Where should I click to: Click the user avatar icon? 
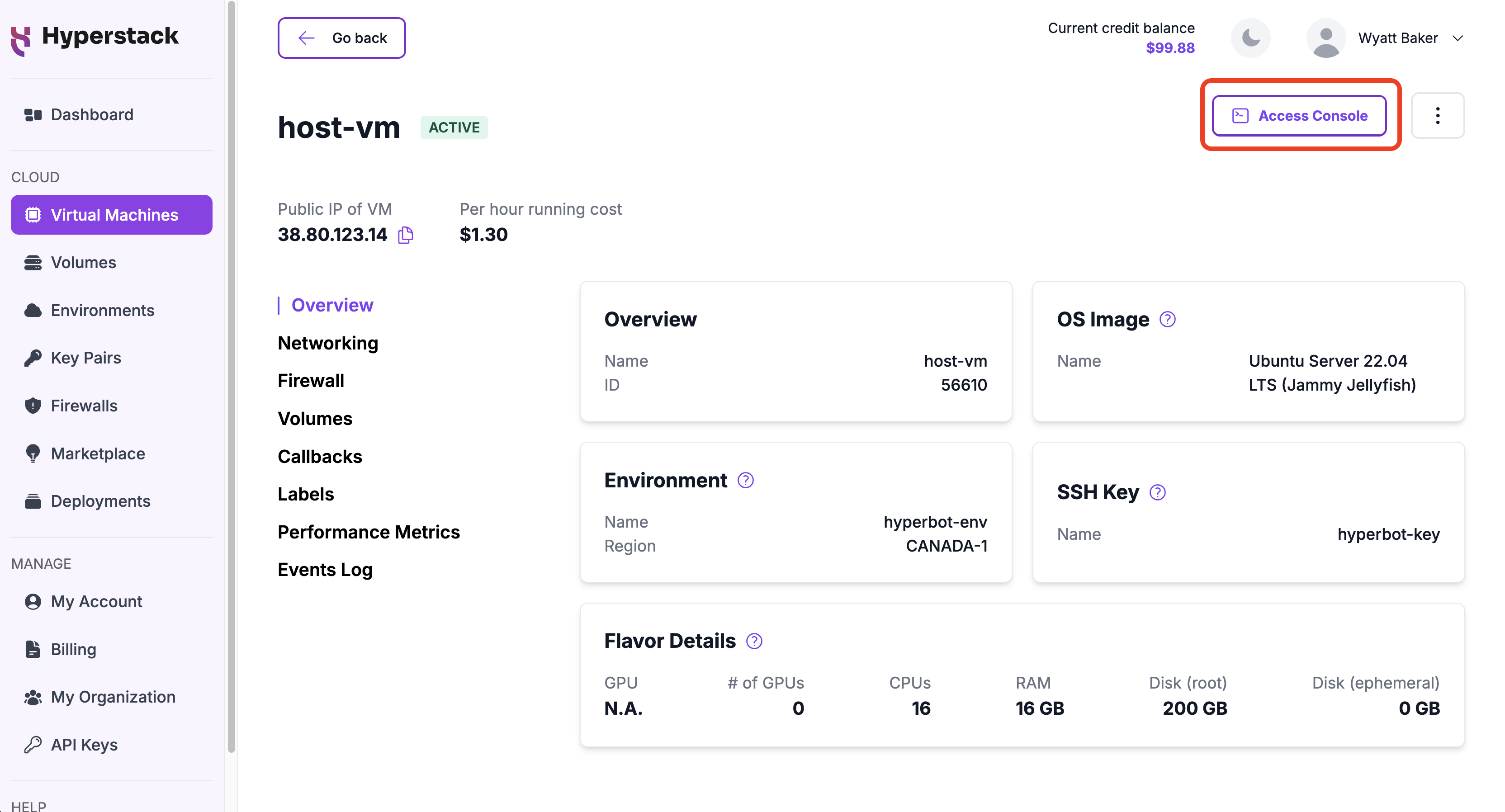(1326, 38)
